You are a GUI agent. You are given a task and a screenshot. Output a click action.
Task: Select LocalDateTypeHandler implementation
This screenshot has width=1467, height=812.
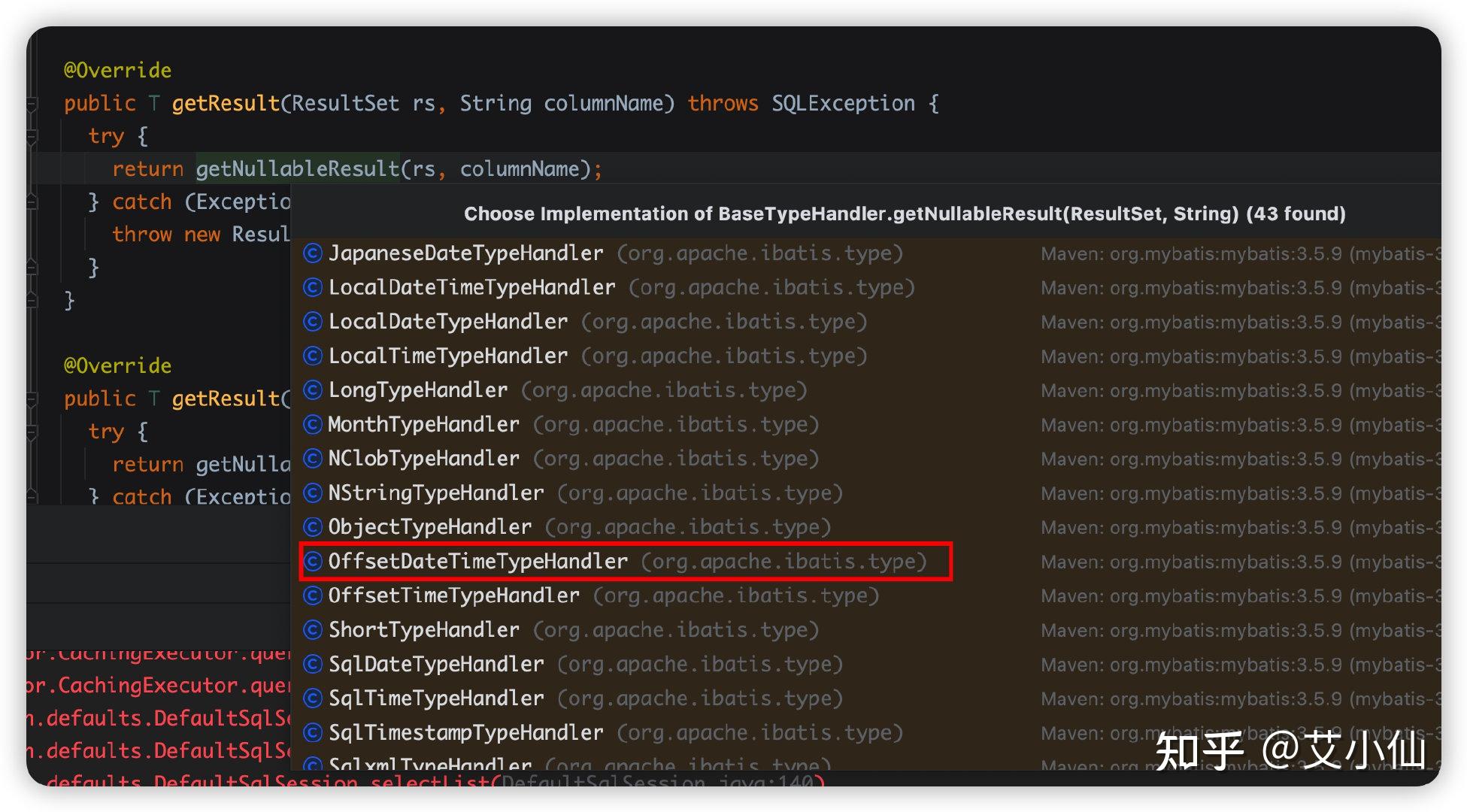pyautogui.click(x=448, y=322)
